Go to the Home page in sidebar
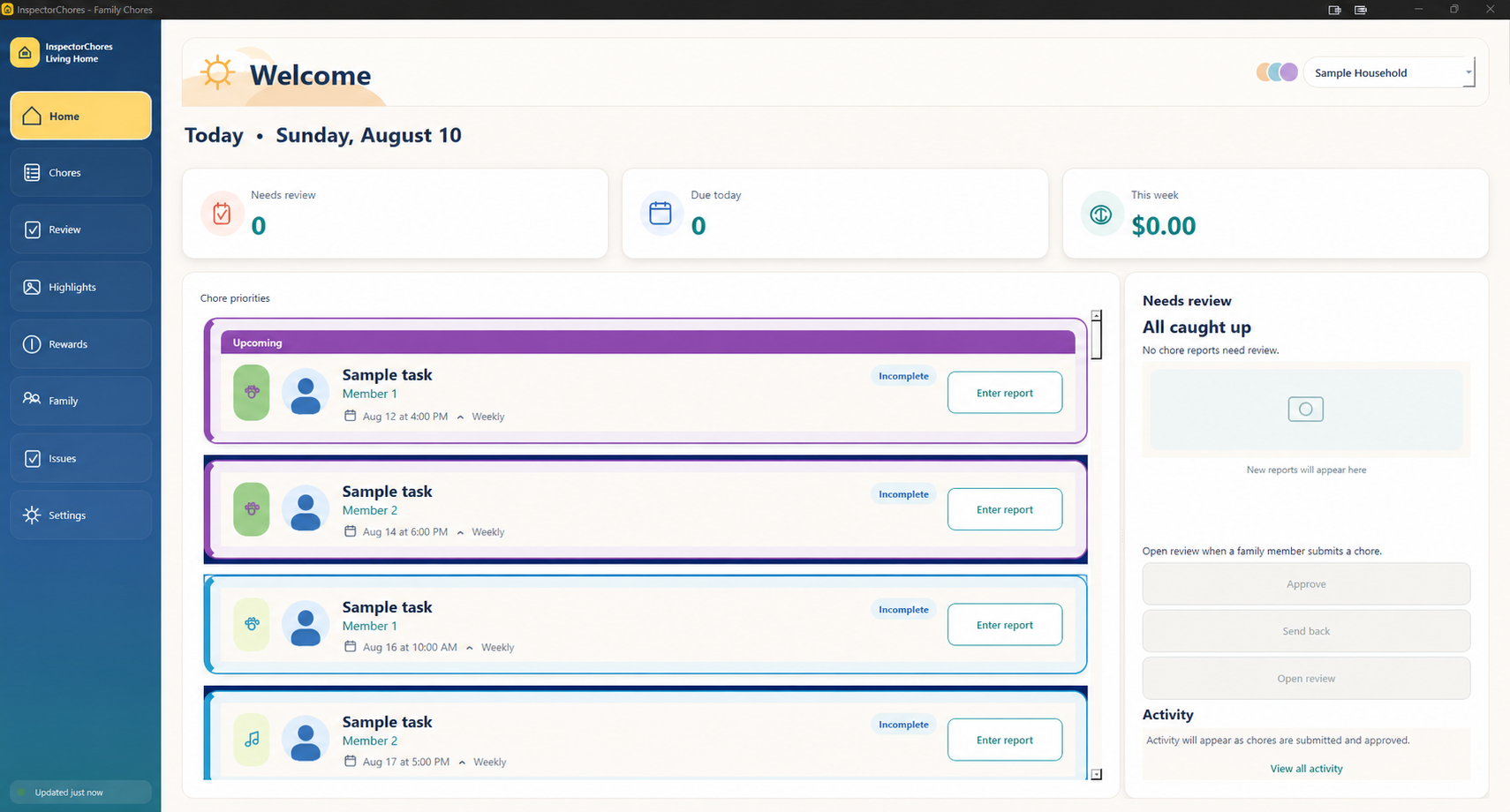The height and width of the screenshot is (812, 1510). click(80, 116)
